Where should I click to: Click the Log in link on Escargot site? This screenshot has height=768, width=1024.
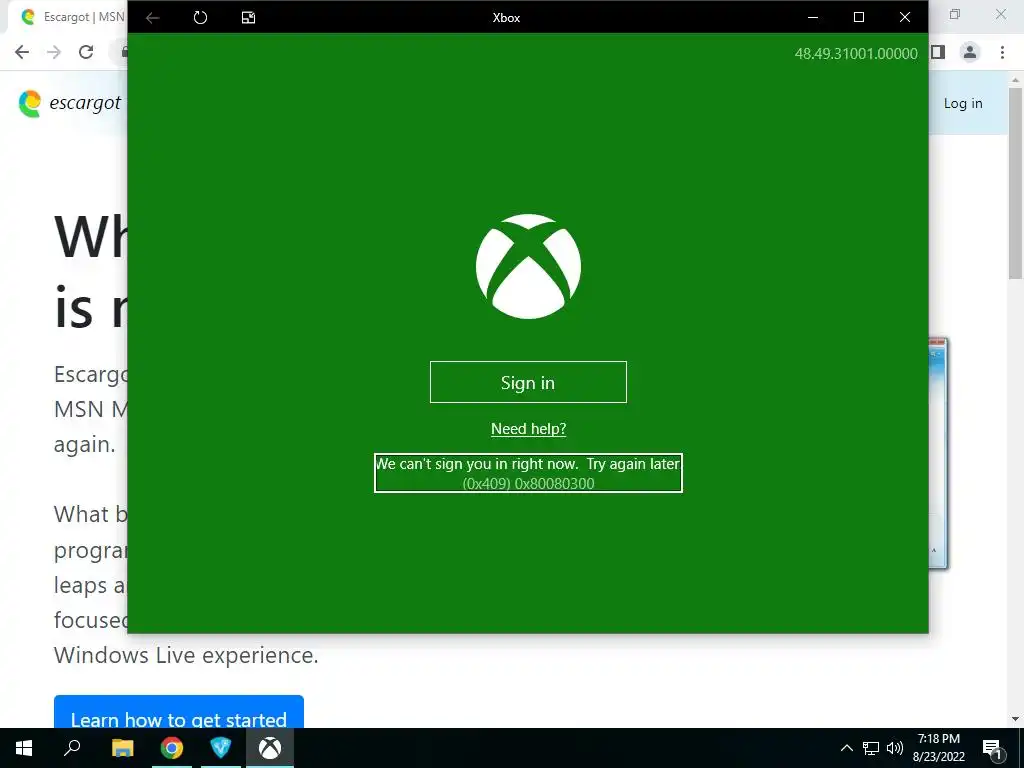[x=963, y=103]
